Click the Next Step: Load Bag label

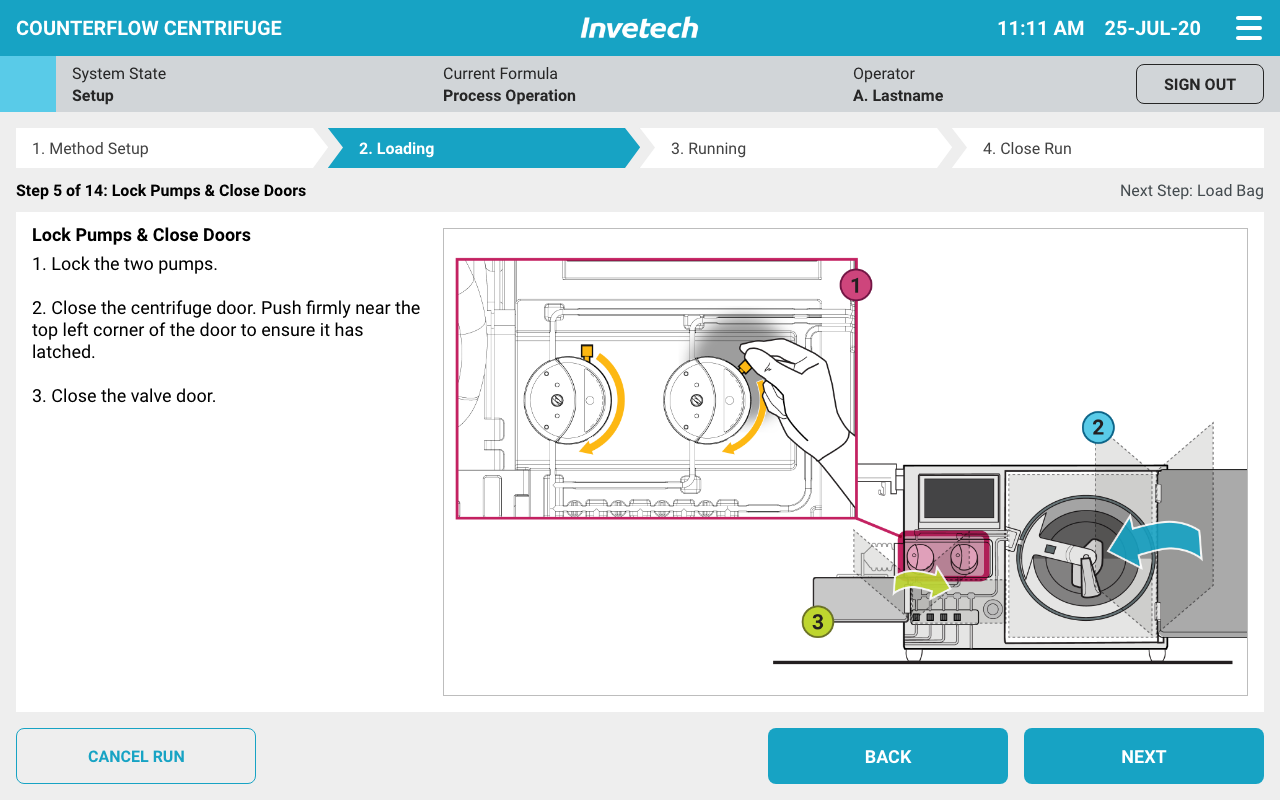[1191, 190]
